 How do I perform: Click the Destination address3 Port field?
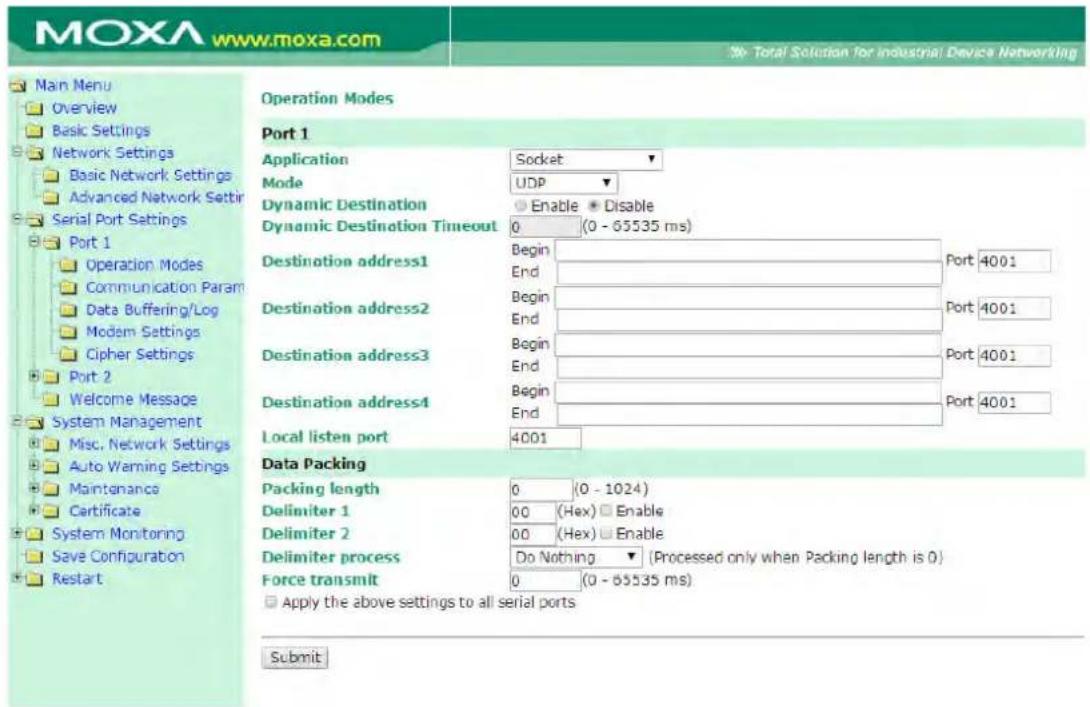tap(1014, 356)
